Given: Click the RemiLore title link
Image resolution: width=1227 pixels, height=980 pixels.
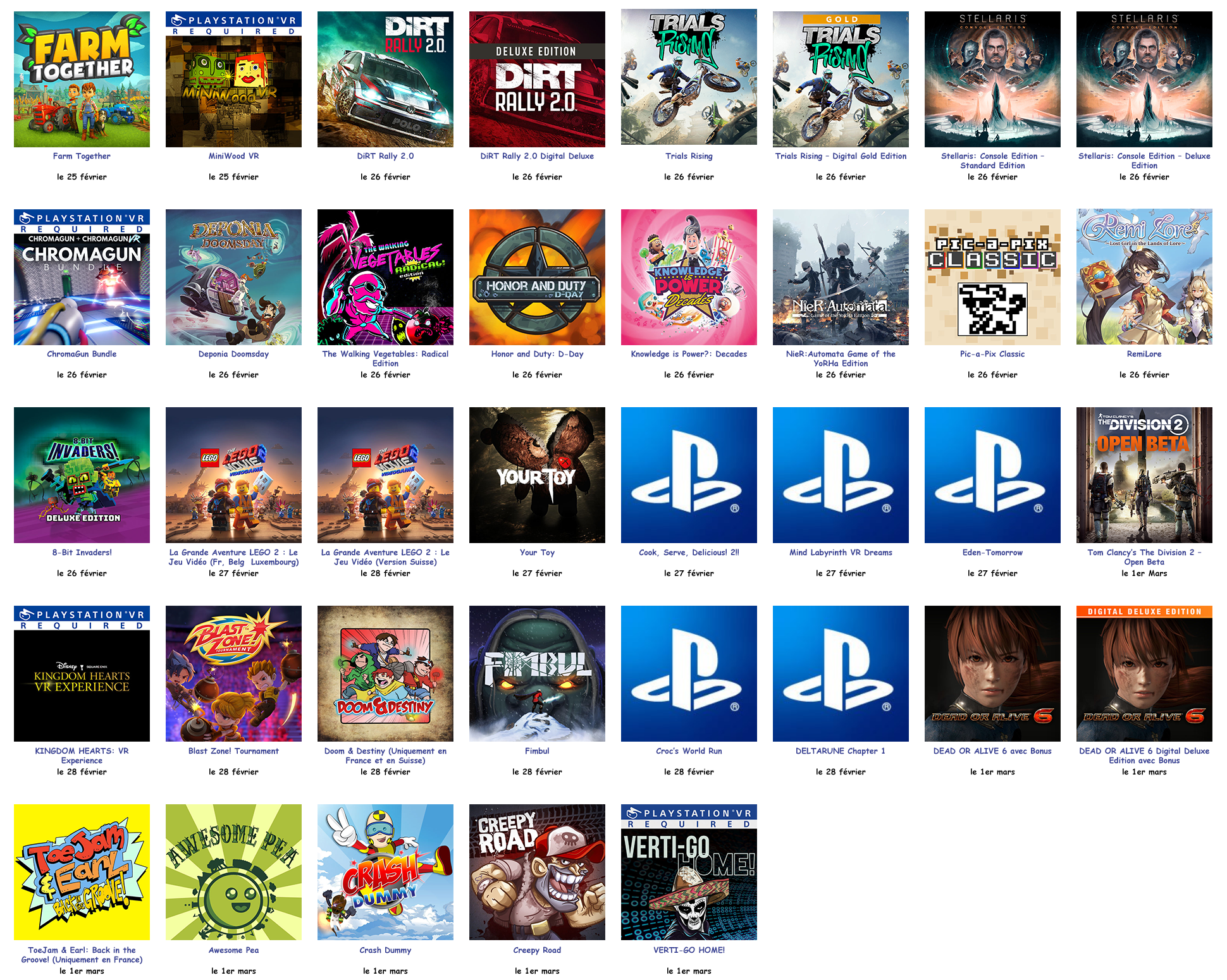Looking at the screenshot, I should point(1144,354).
